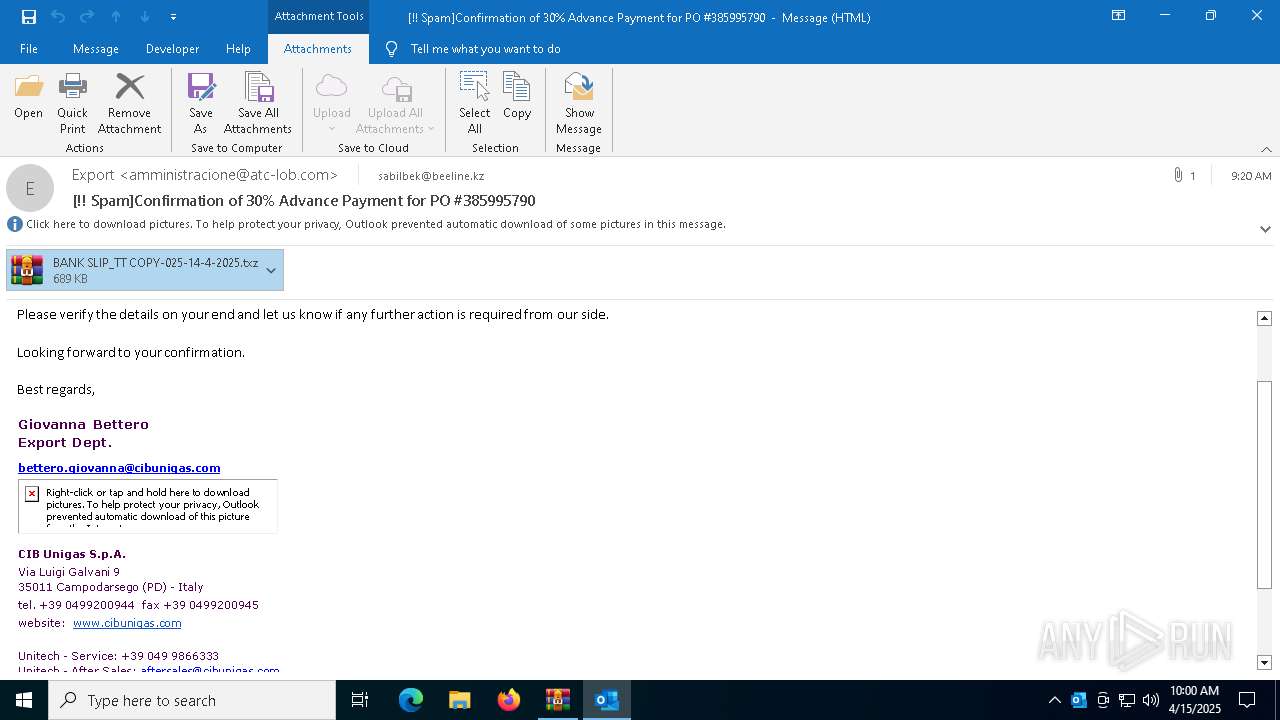The height and width of the screenshot is (720, 1280).
Task: Click the attachment count paperclip icon
Action: 1179,175
